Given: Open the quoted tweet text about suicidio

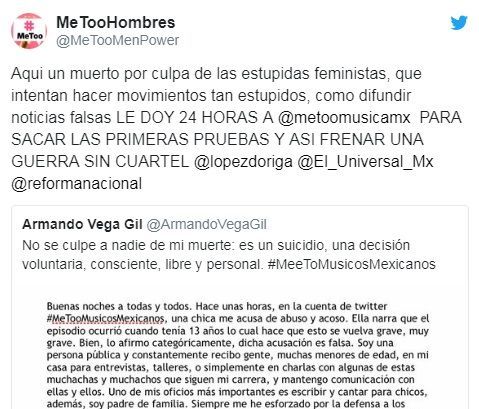Looking at the screenshot, I should 229,255.
